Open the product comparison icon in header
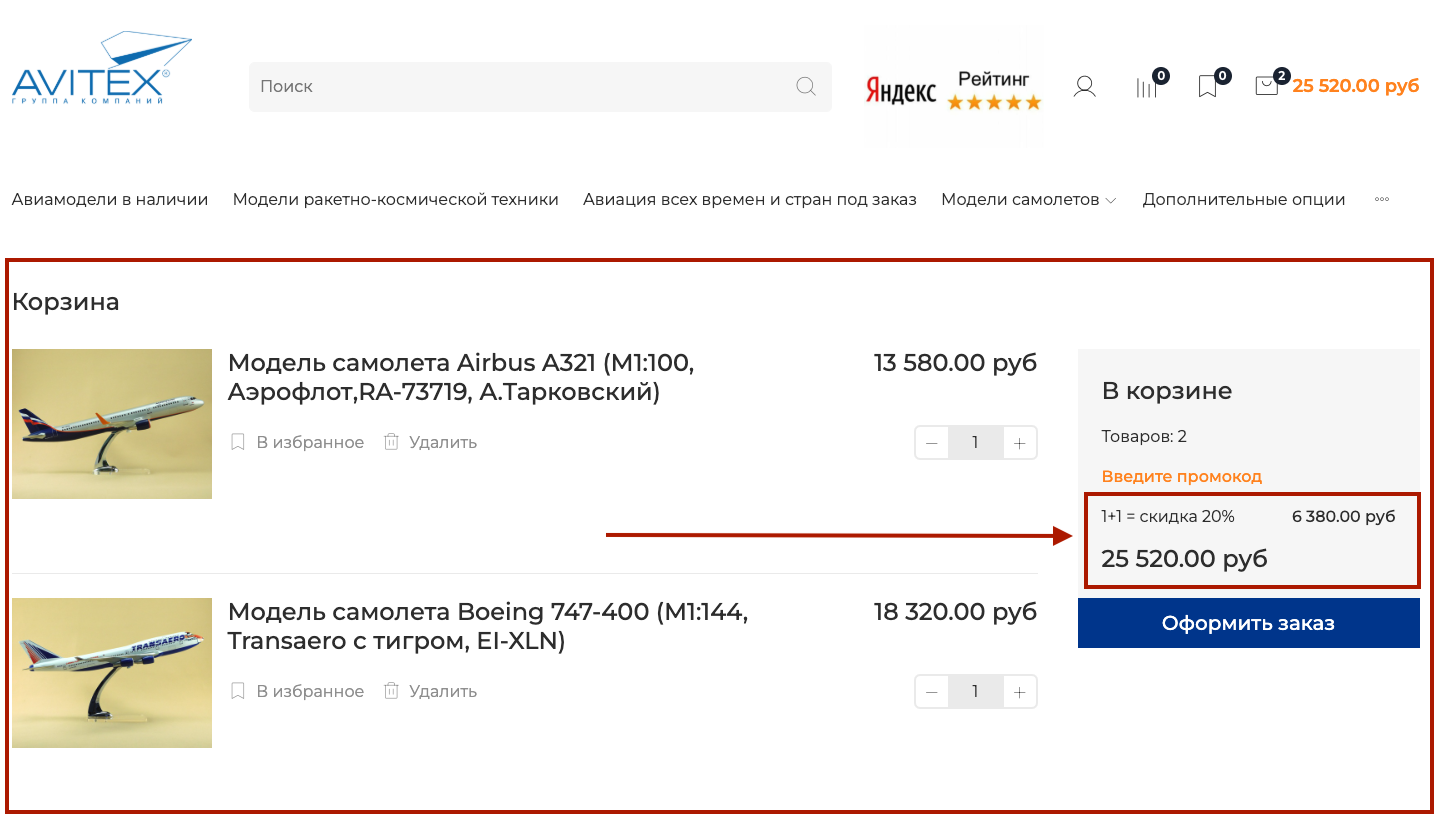Image resolution: width=1449 pixels, height=821 pixels. coord(1146,87)
